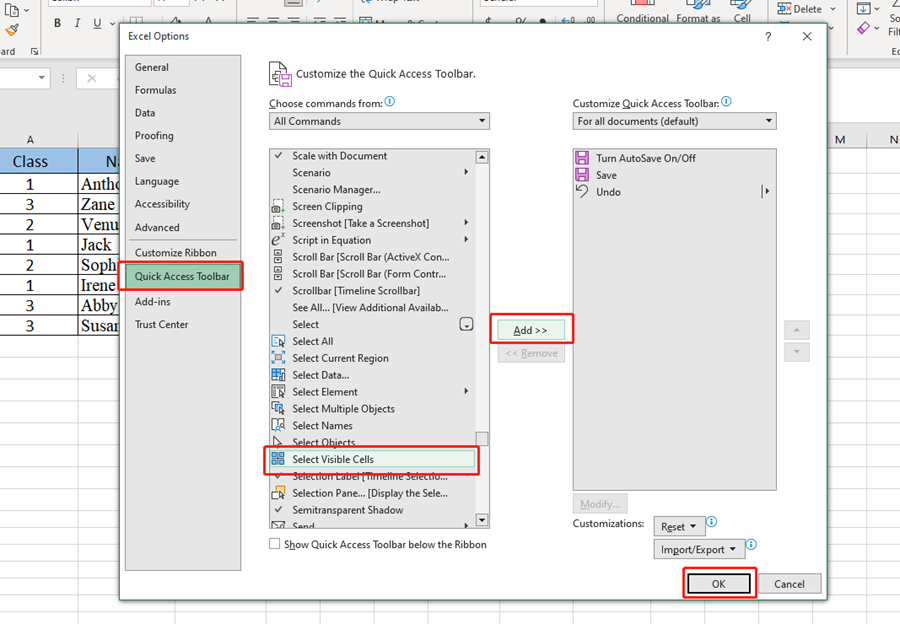Open the For all documents (default) dropdown
Image resolution: width=900 pixels, height=624 pixels.
click(x=674, y=121)
